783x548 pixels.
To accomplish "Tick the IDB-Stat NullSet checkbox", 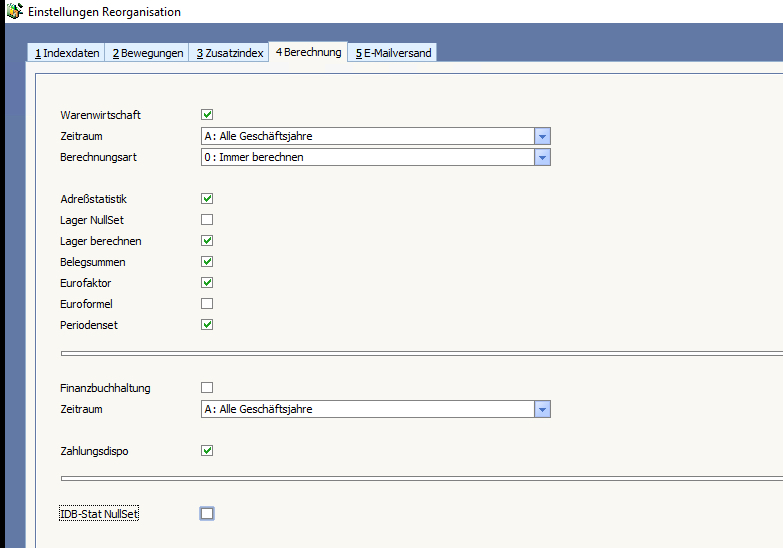I will (207, 514).
